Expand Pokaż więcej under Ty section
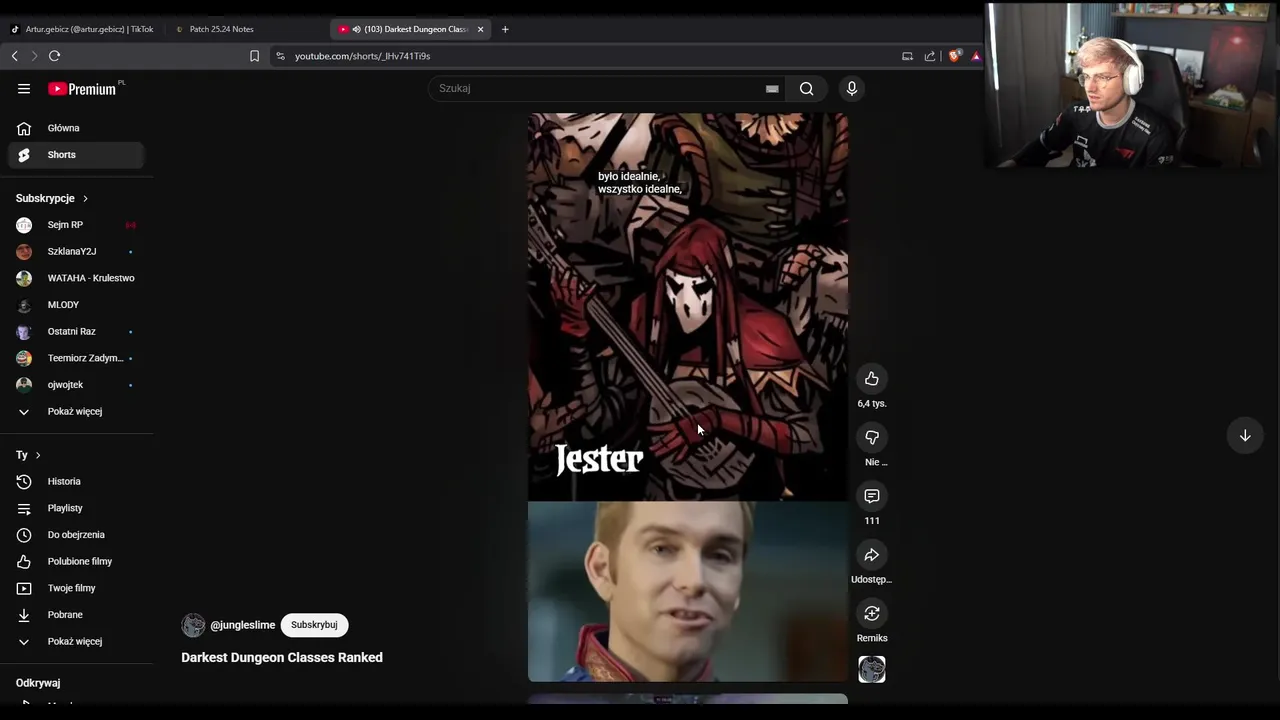 (x=76, y=642)
